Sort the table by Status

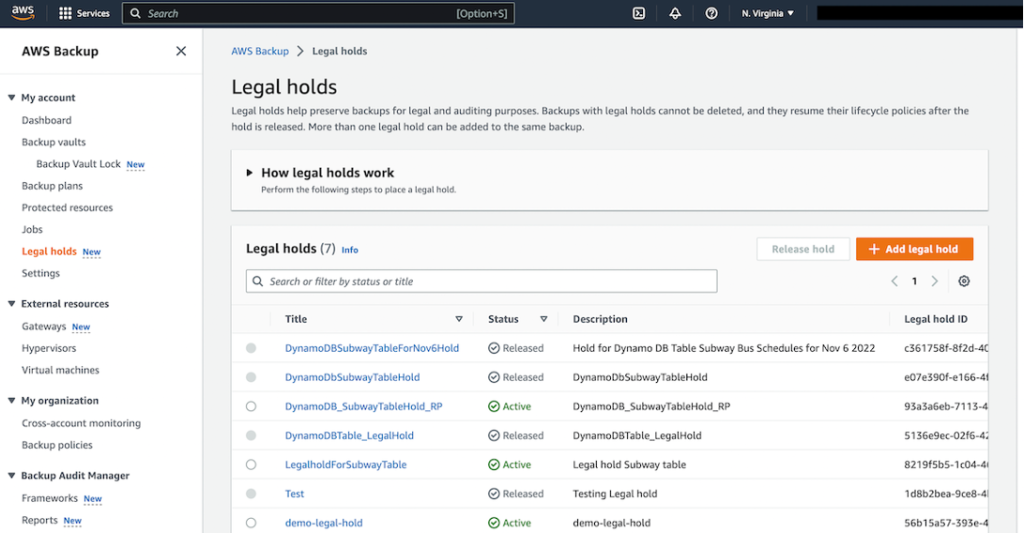tap(543, 319)
